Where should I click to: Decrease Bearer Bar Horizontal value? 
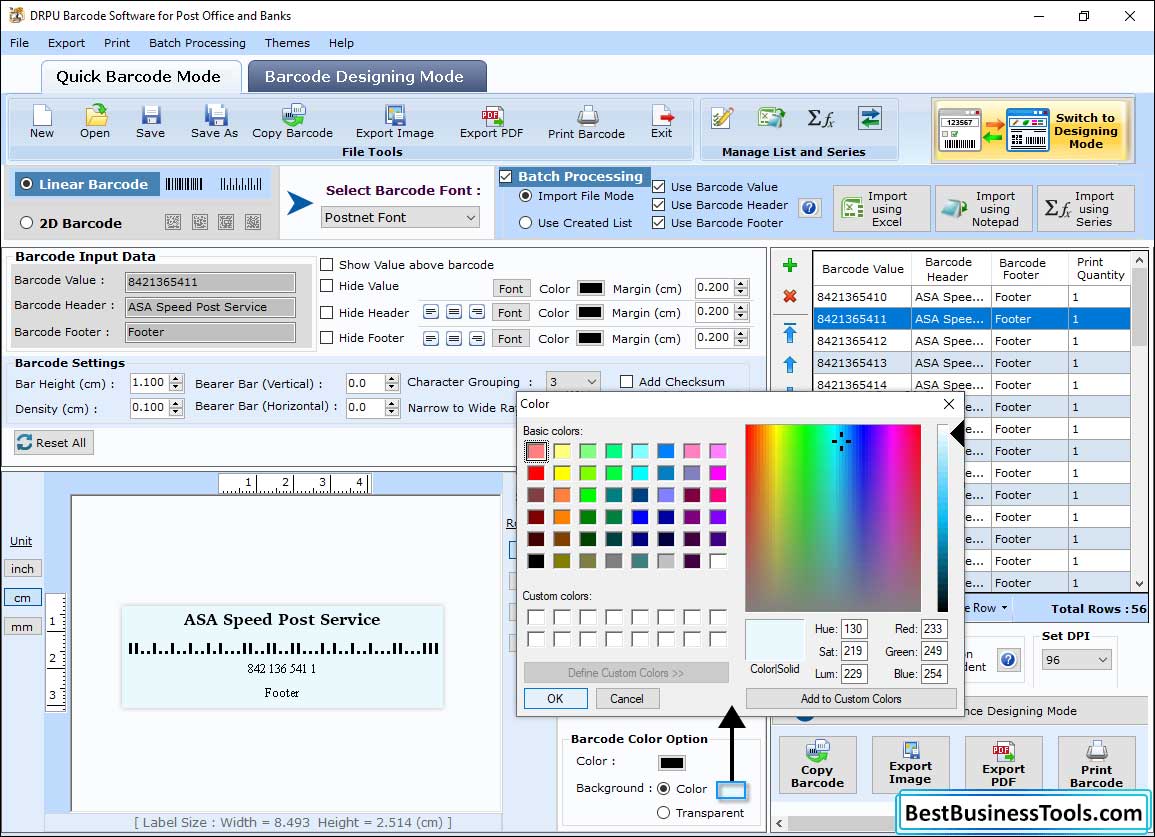coord(392,412)
